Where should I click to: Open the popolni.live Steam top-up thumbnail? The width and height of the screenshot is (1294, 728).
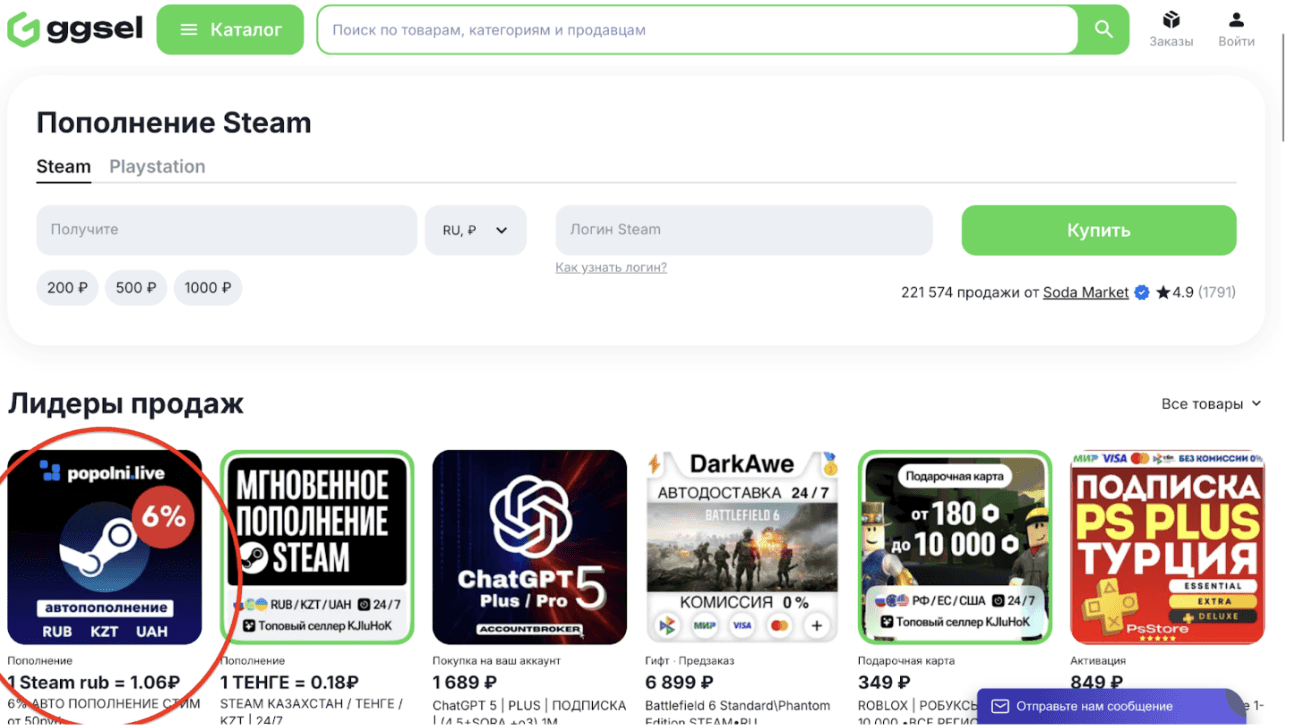coord(105,547)
